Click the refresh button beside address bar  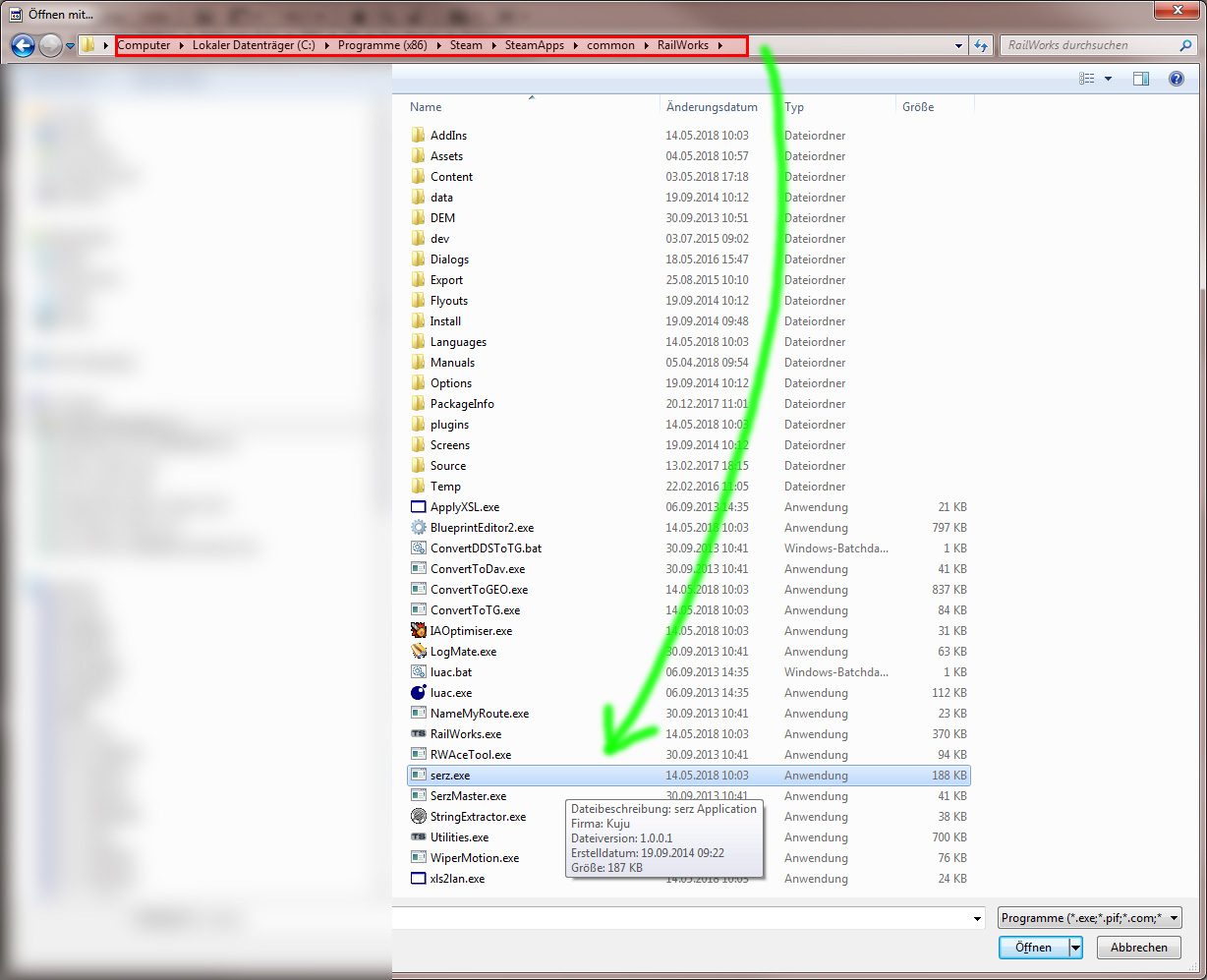tap(980, 45)
